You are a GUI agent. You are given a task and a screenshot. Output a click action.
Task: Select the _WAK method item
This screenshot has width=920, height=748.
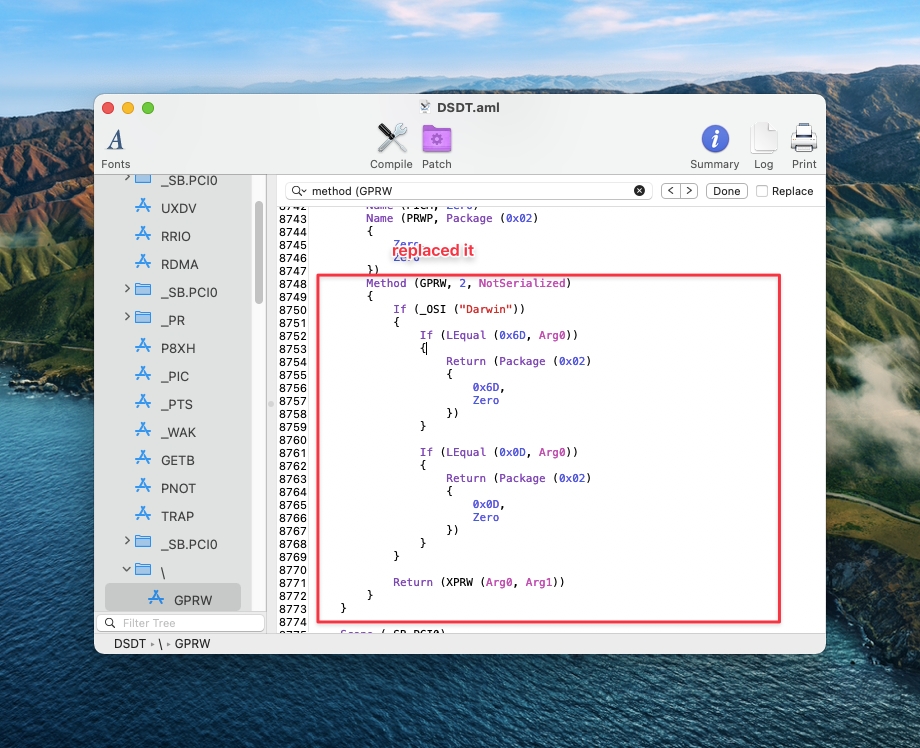coord(177,432)
